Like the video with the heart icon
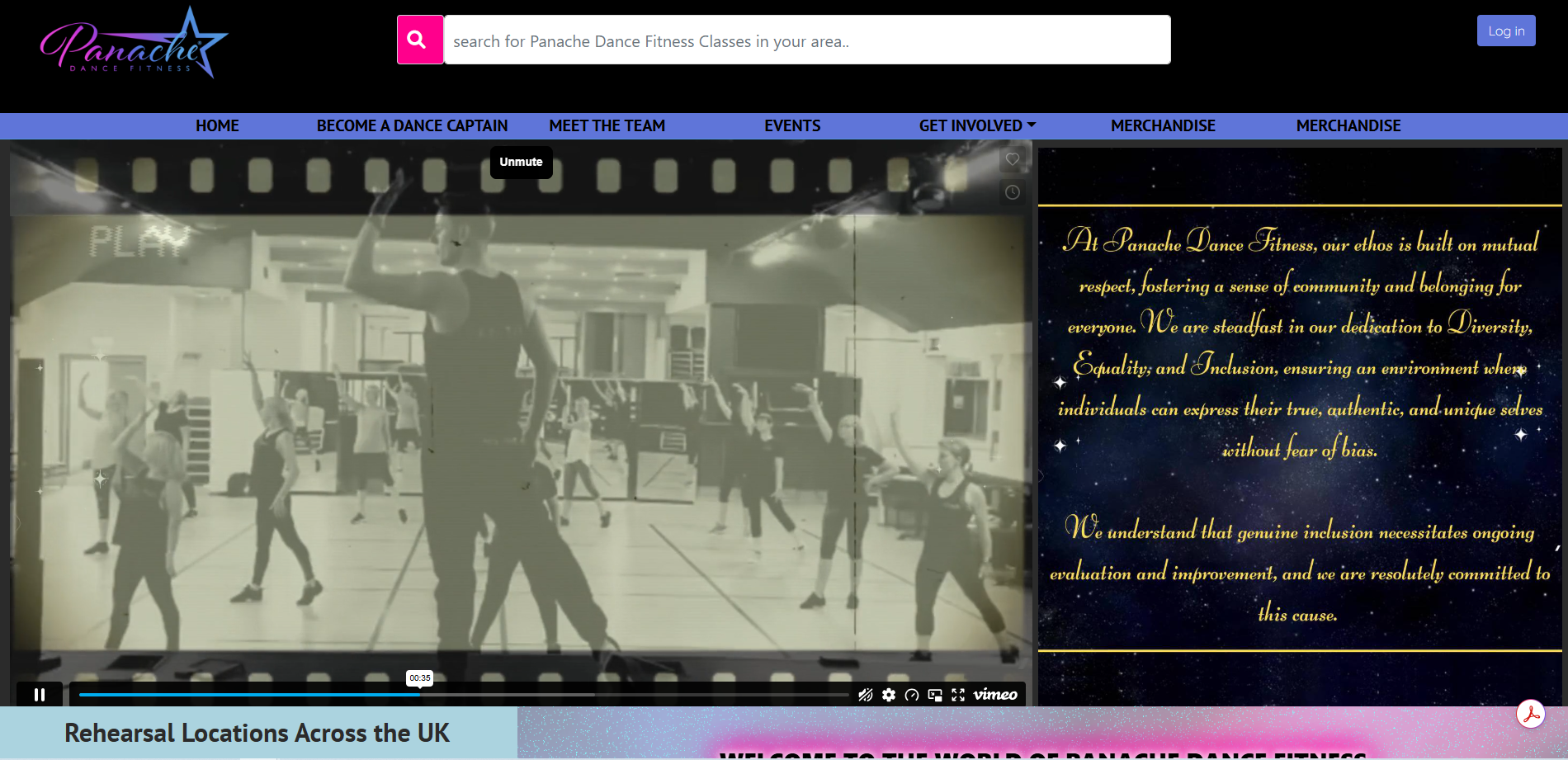This screenshot has height=760, width=1568. (x=1013, y=159)
